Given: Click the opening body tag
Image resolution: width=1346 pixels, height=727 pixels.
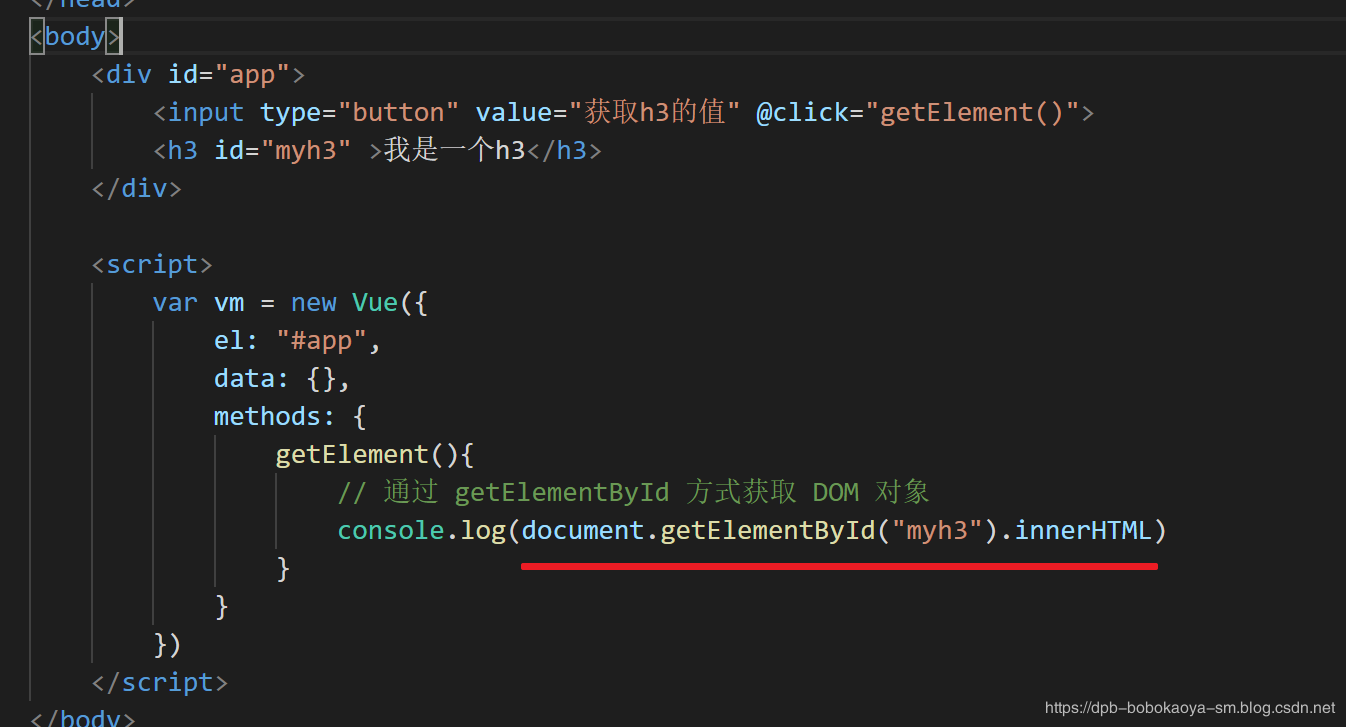Looking at the screenshot, I should pos(75,36).
